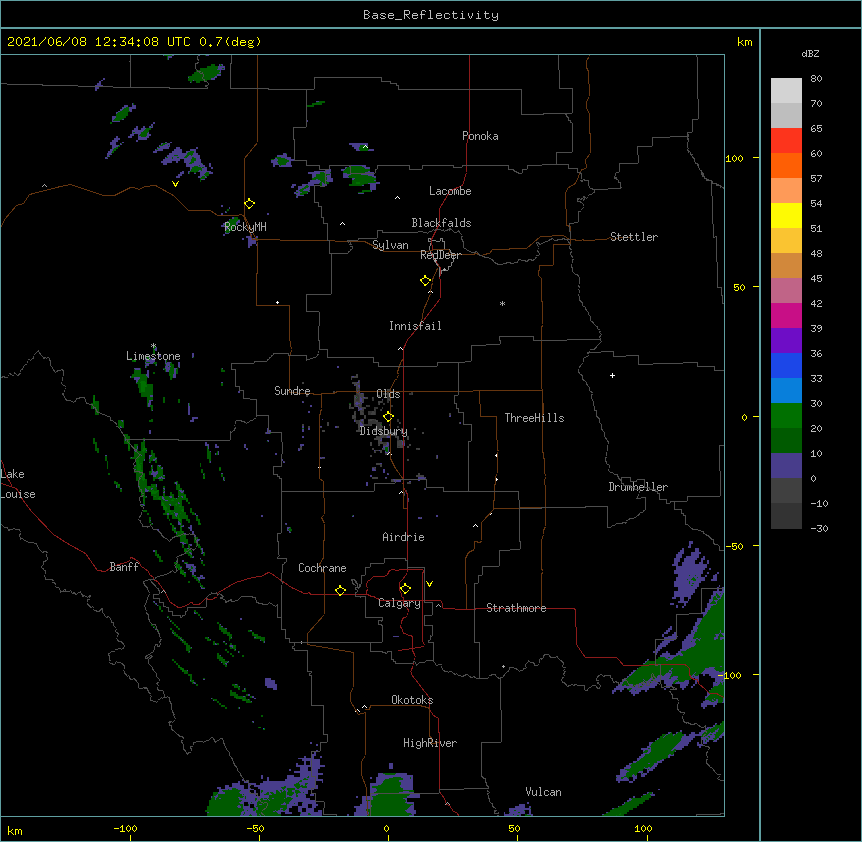The height and width of the screenshot is (842, 862).
Task: Select the slate purple 10-0 dBZ swatch
Action: click(786, 466)
